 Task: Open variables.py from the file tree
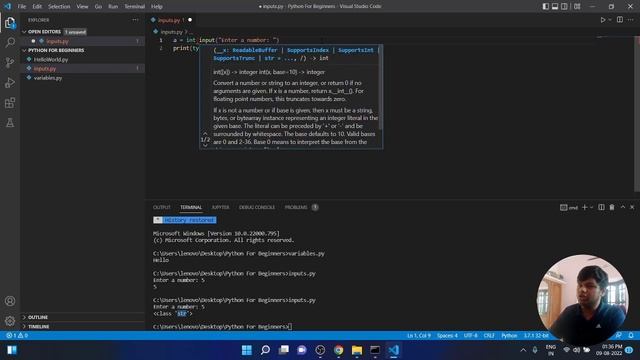48,78
